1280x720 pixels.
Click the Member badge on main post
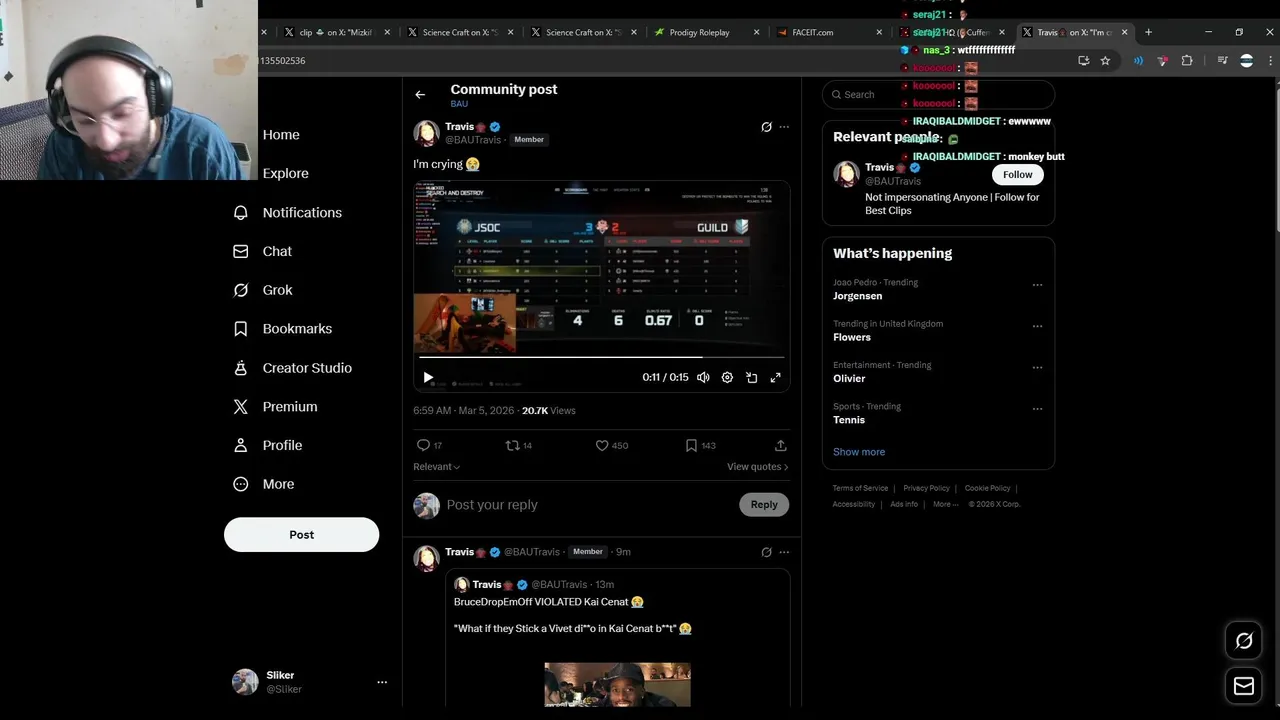(529, 140)
